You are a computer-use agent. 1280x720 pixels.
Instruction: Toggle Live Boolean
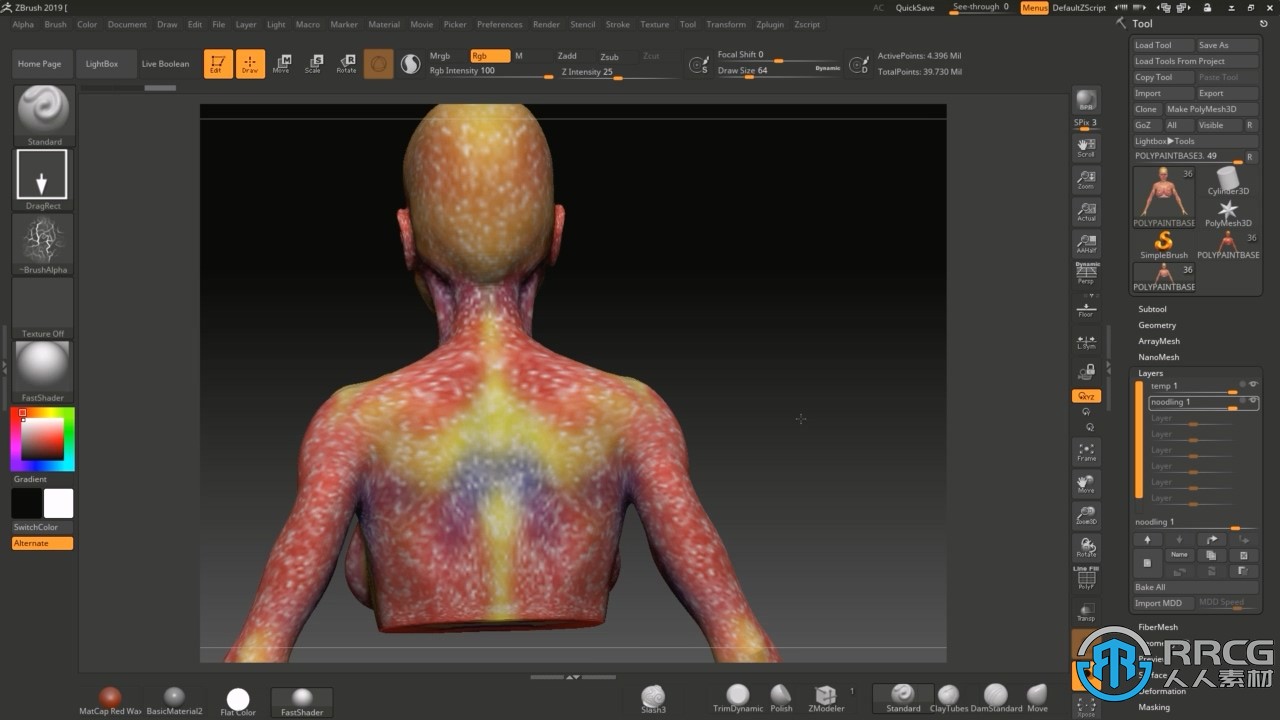[165, 64]
